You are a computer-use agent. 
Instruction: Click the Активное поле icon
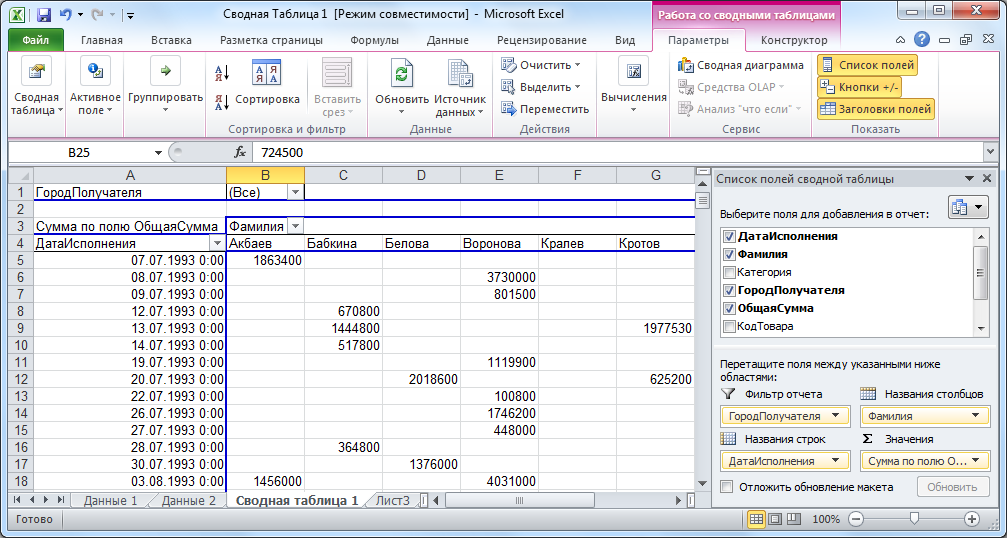tap(95, 70)
